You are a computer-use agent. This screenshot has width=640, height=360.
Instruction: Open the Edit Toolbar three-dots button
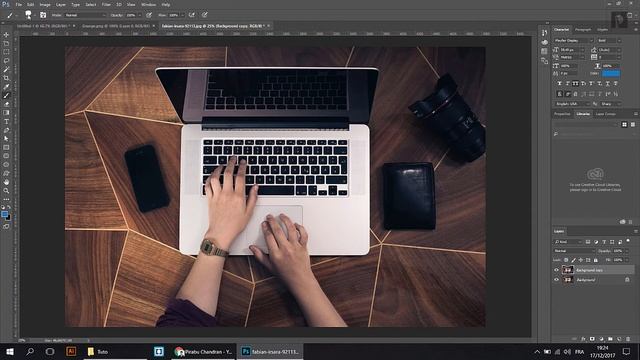click(6, 199)
